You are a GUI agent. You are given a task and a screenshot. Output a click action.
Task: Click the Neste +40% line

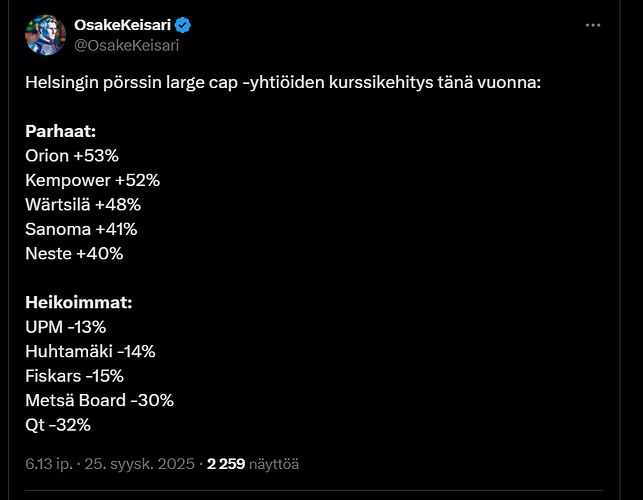coord(74,254)
